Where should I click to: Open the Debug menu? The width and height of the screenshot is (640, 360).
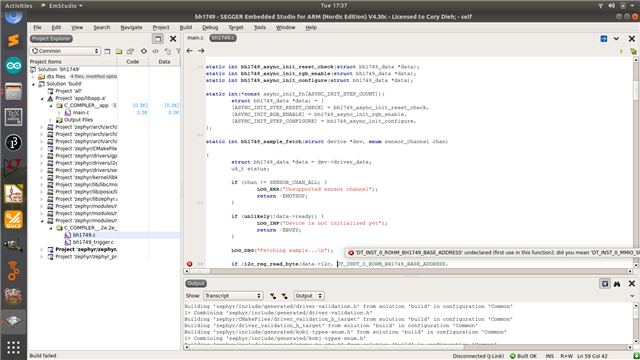pos(210,27)
